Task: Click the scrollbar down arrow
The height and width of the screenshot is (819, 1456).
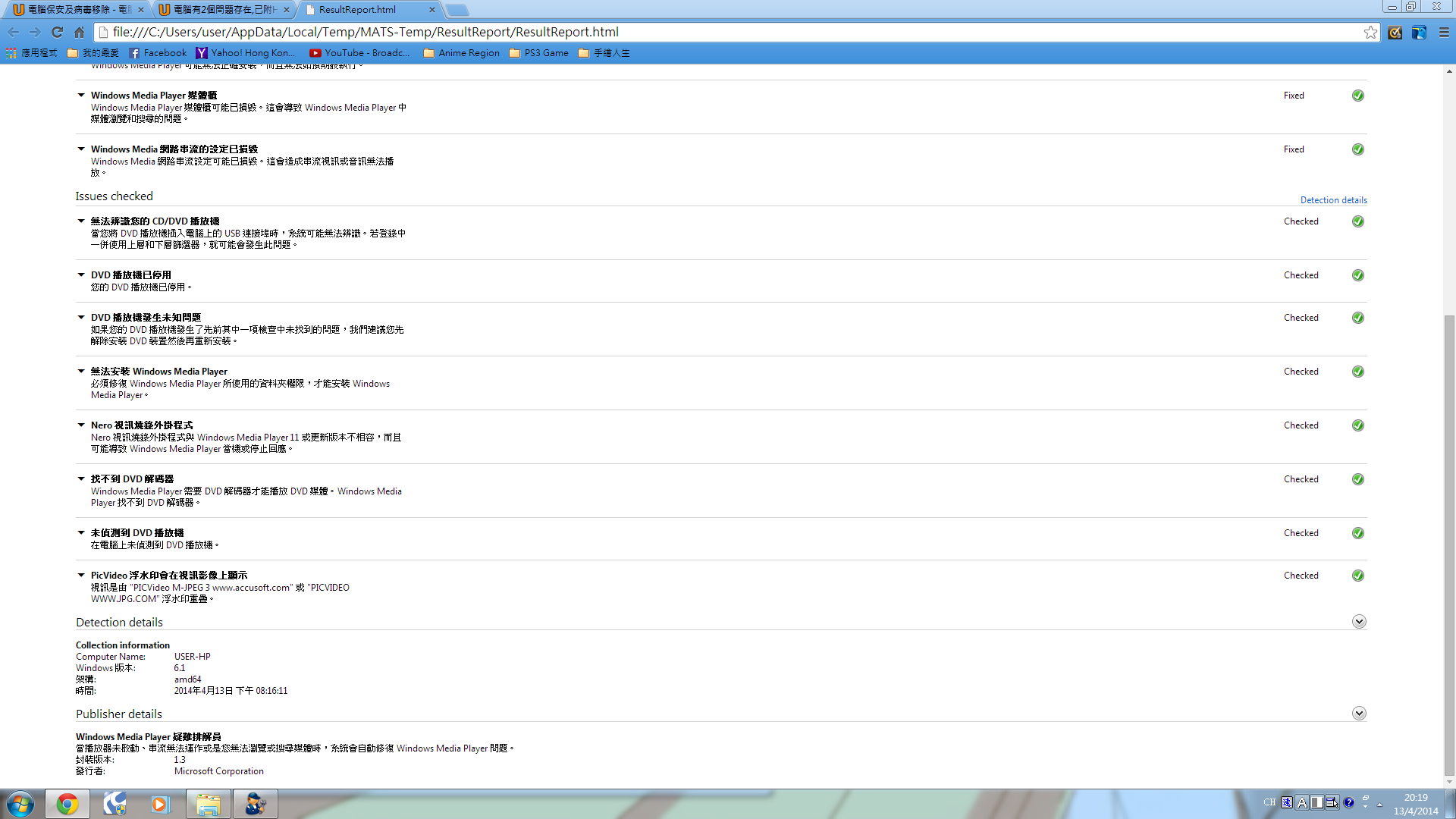Action: 1449,782
